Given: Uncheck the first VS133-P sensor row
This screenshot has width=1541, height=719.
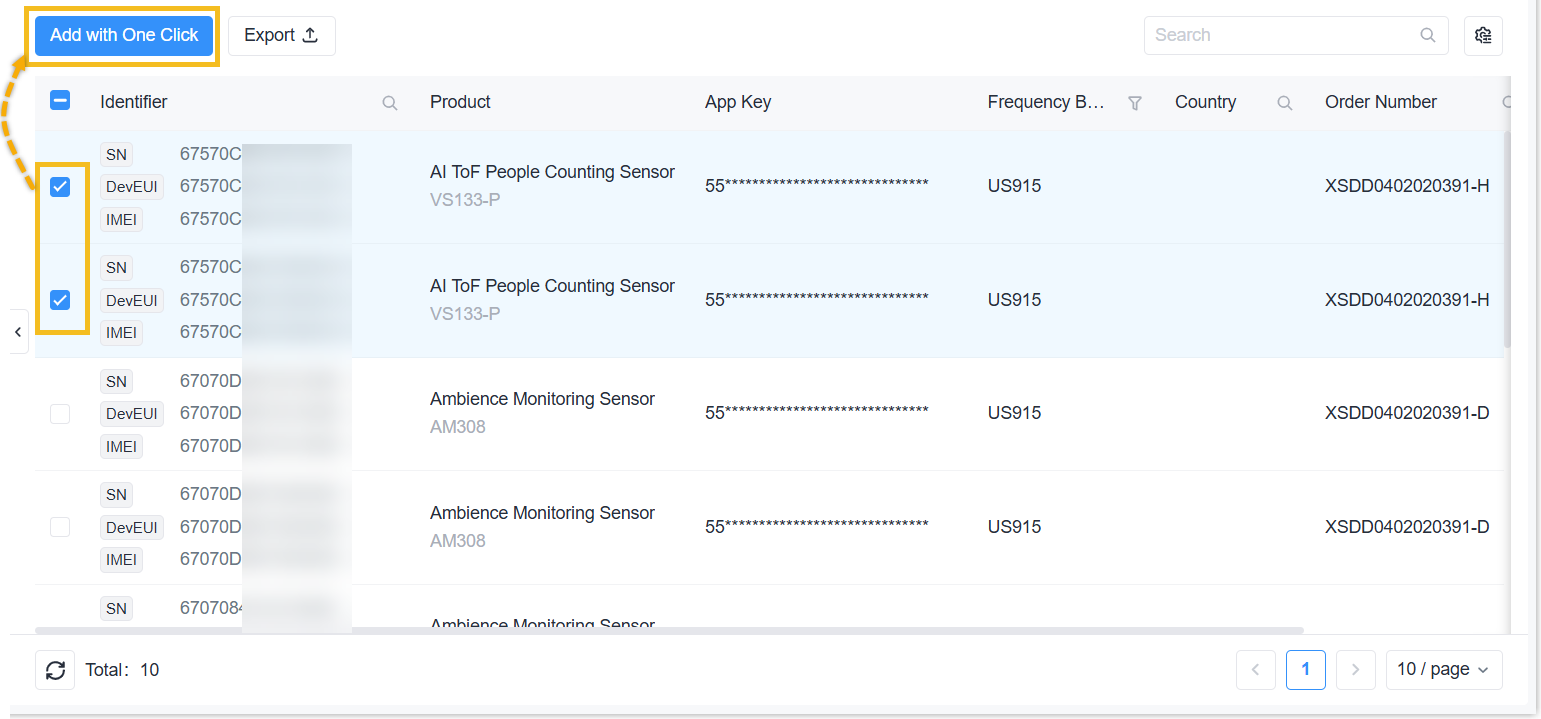Looking at the screenshot, I should (x=60, y=187).
